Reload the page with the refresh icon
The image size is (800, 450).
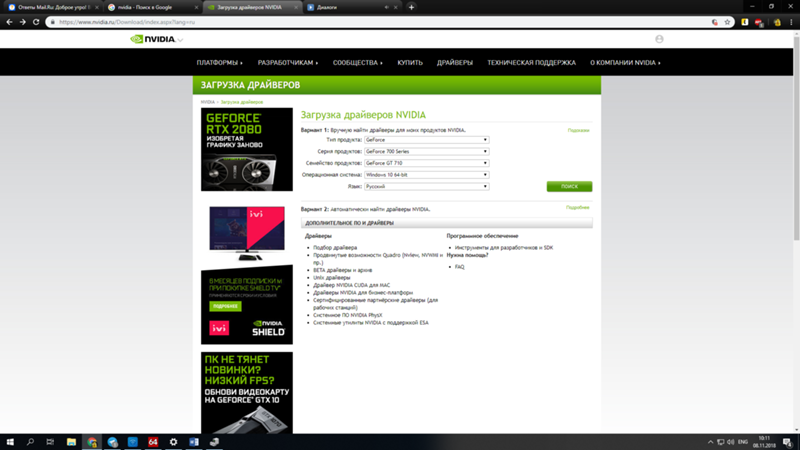point(36,22)
